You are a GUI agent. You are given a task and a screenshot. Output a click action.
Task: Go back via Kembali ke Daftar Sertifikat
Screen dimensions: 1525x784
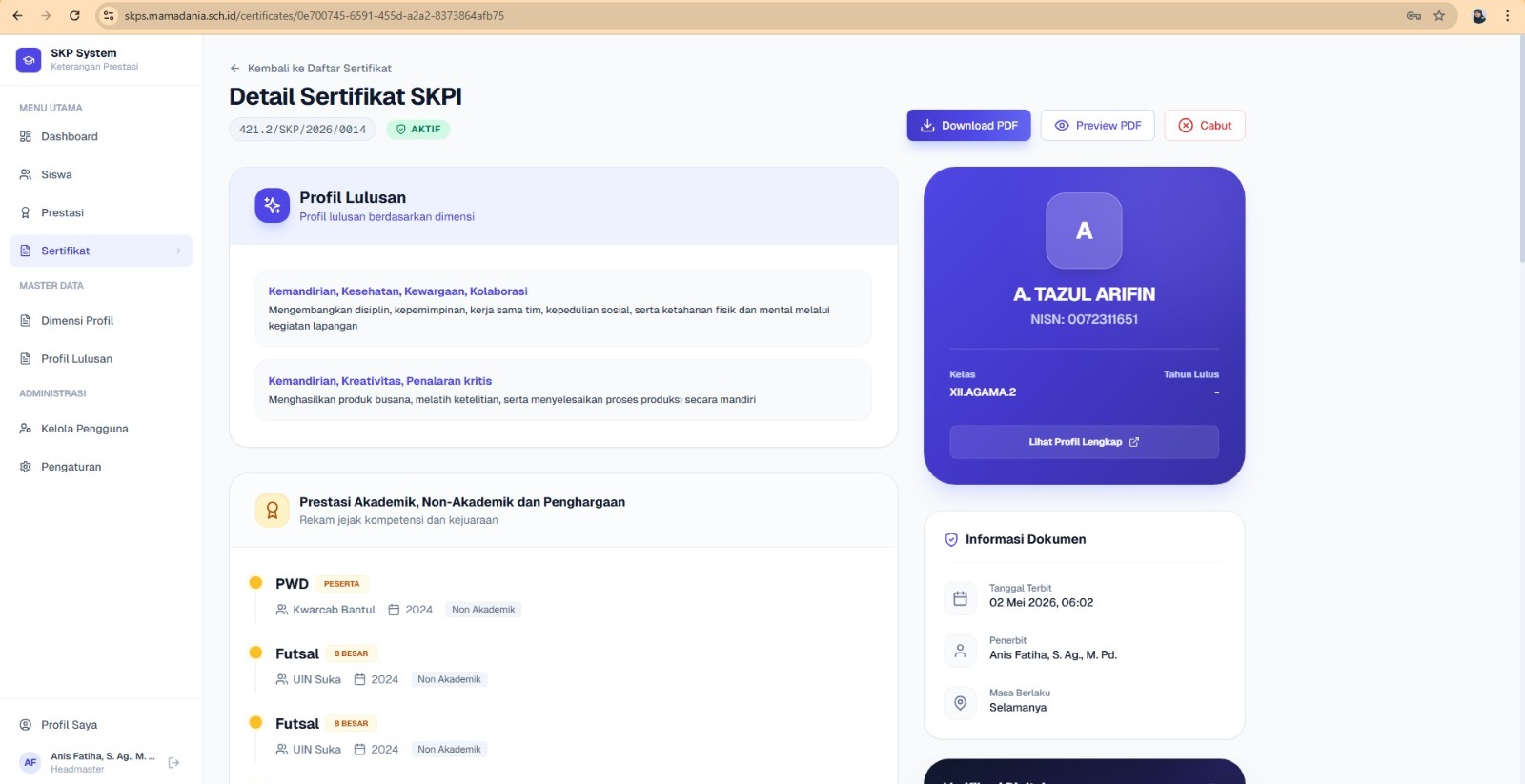[311, 69]
